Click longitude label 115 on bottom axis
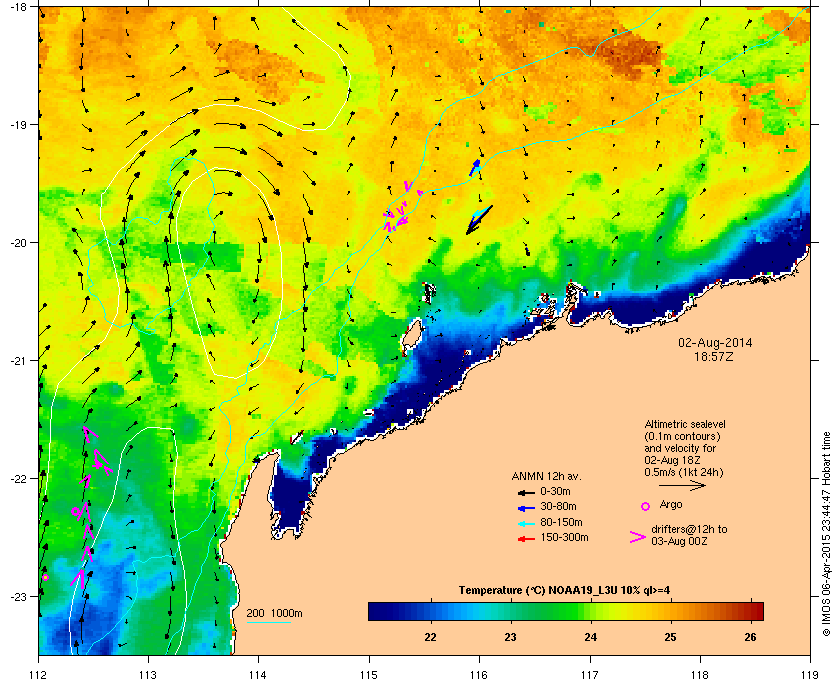This screenshot has height=680, width=840. pos(369,675)
